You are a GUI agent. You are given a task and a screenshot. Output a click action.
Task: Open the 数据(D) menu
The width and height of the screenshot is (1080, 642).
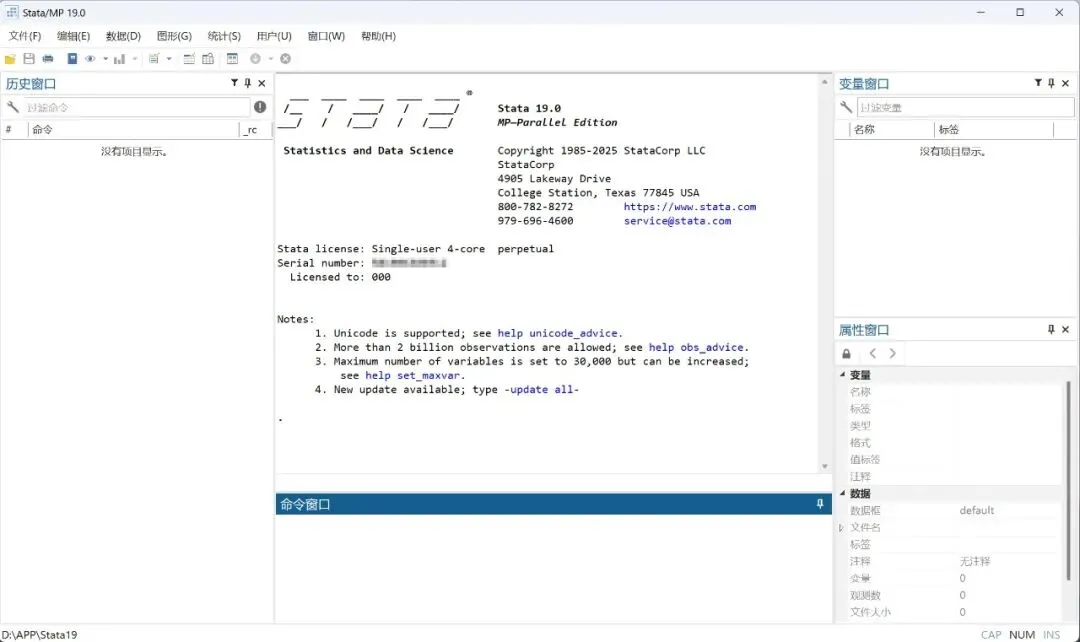(123, 36)
